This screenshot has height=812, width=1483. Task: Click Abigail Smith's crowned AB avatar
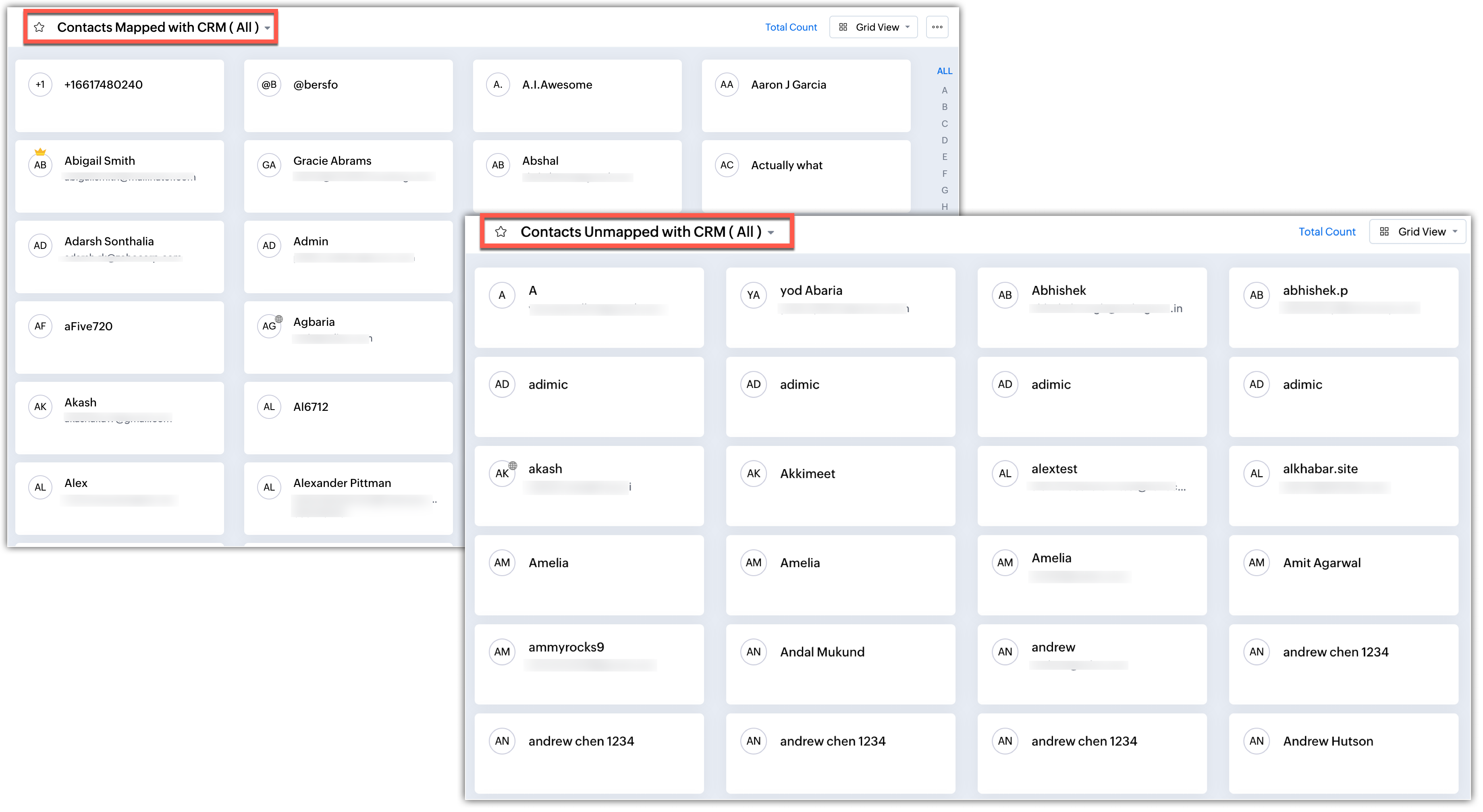tap(40, 165)
